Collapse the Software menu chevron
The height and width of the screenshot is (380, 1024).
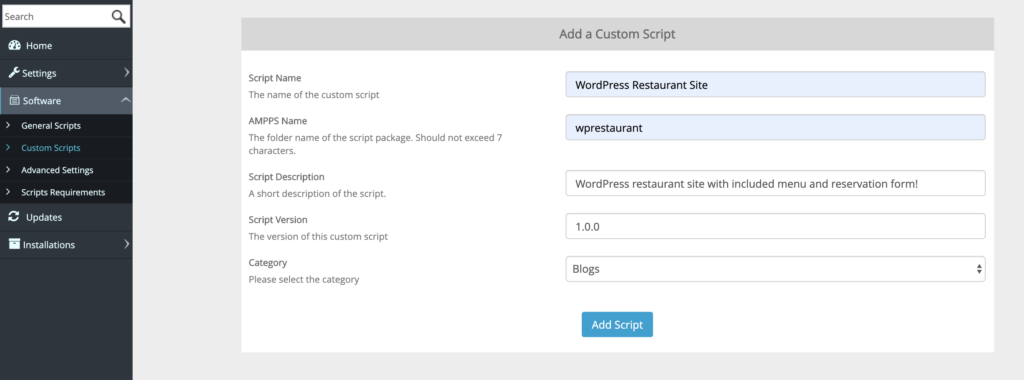[x=125, y=100]
